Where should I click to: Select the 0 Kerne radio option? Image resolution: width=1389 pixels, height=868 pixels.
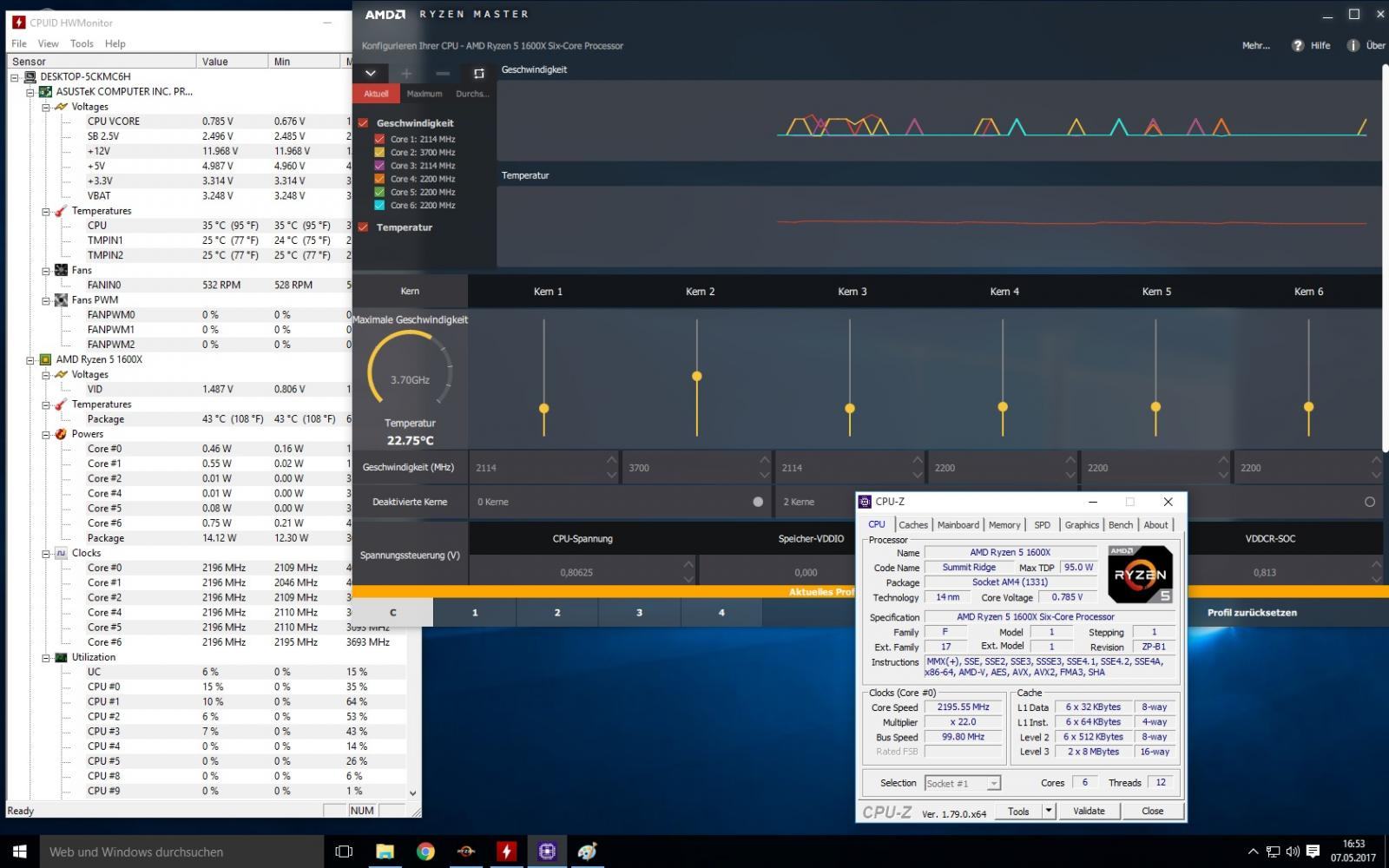(758, 502)
